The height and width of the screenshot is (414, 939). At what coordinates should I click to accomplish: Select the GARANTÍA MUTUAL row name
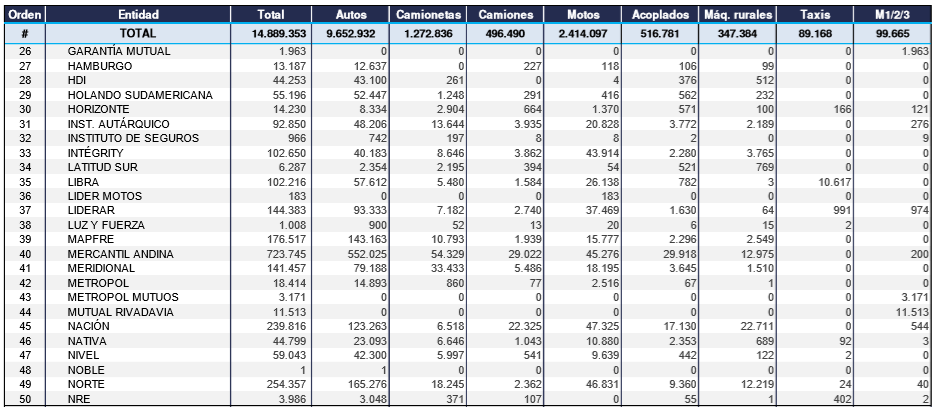click(x=118, y=49)
